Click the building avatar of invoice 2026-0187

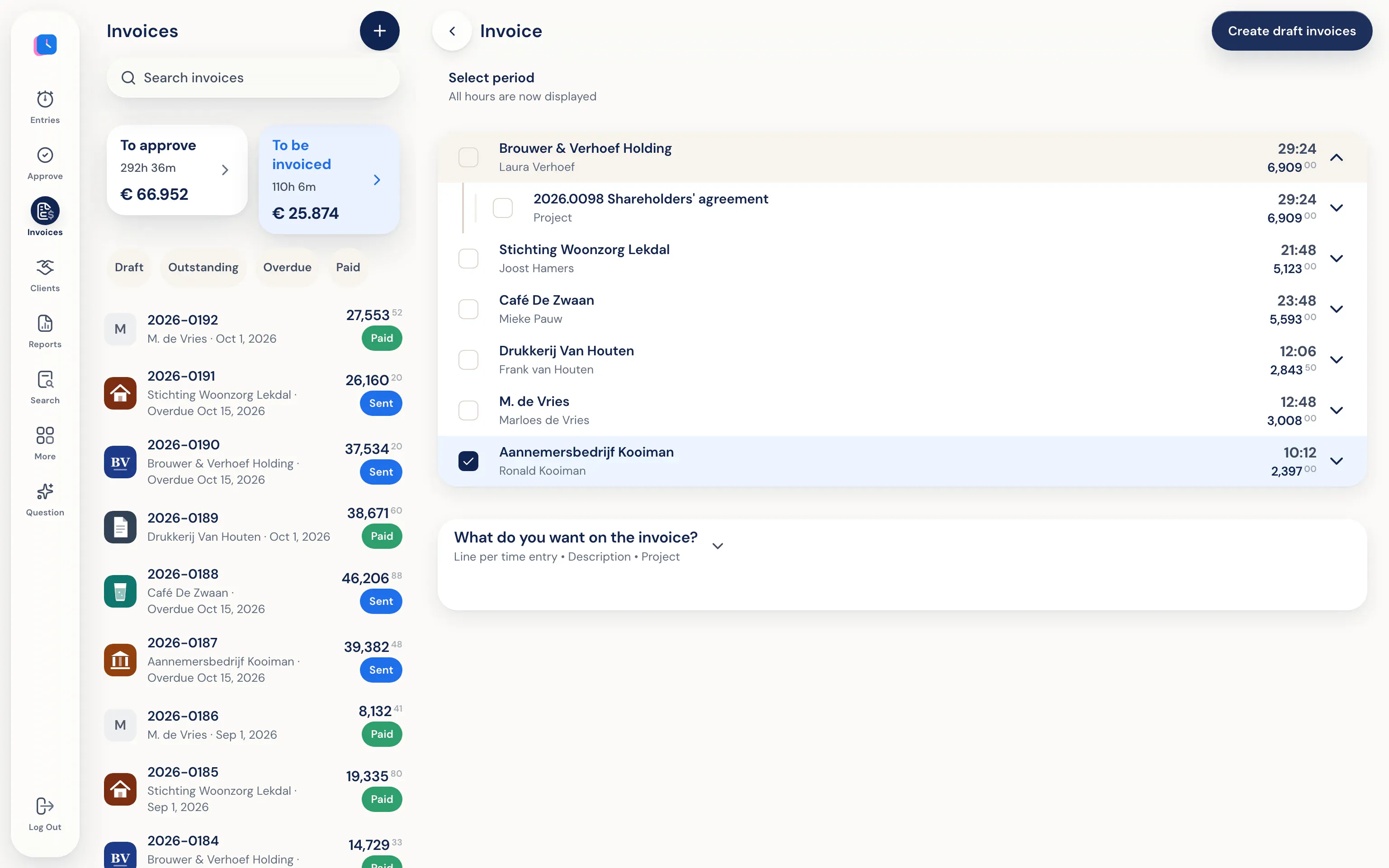click(x=120, y=660)
